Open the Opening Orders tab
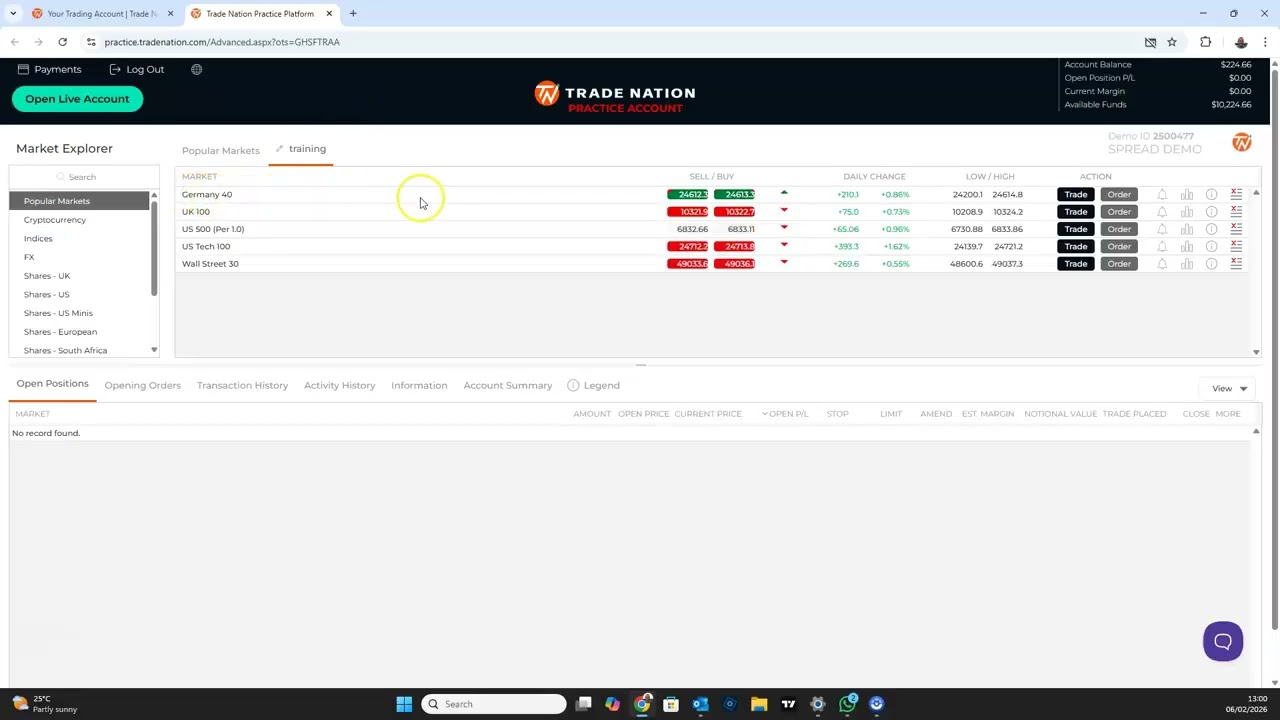Screen dimensions: 1280x720 click(143, 385)
